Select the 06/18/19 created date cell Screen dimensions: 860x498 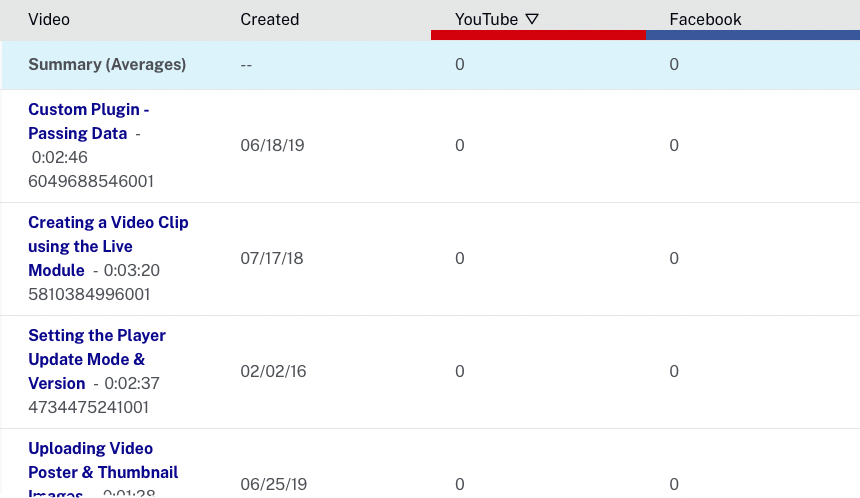272,145
